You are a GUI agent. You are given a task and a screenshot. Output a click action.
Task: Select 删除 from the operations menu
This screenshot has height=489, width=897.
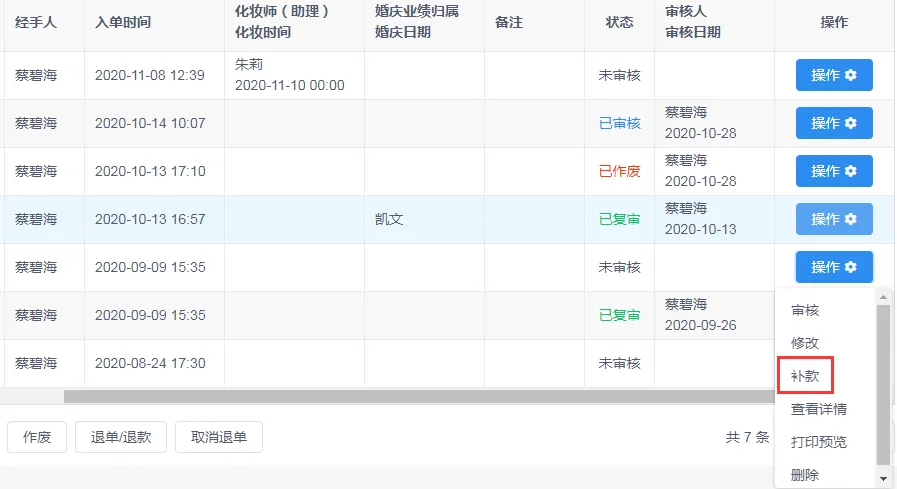pyautogui.click(x=805, y=475)
